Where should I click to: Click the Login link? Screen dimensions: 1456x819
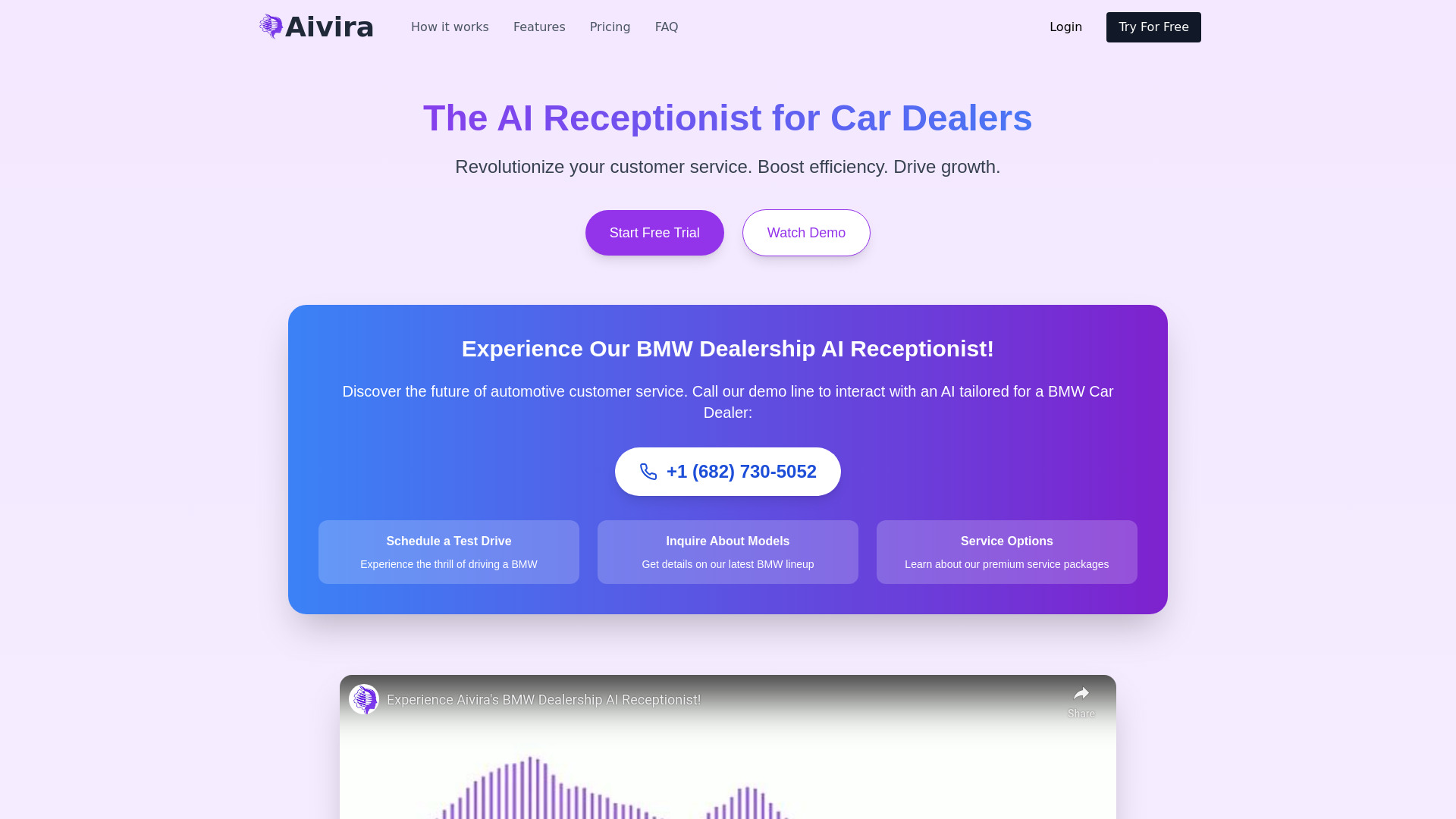1065,27
